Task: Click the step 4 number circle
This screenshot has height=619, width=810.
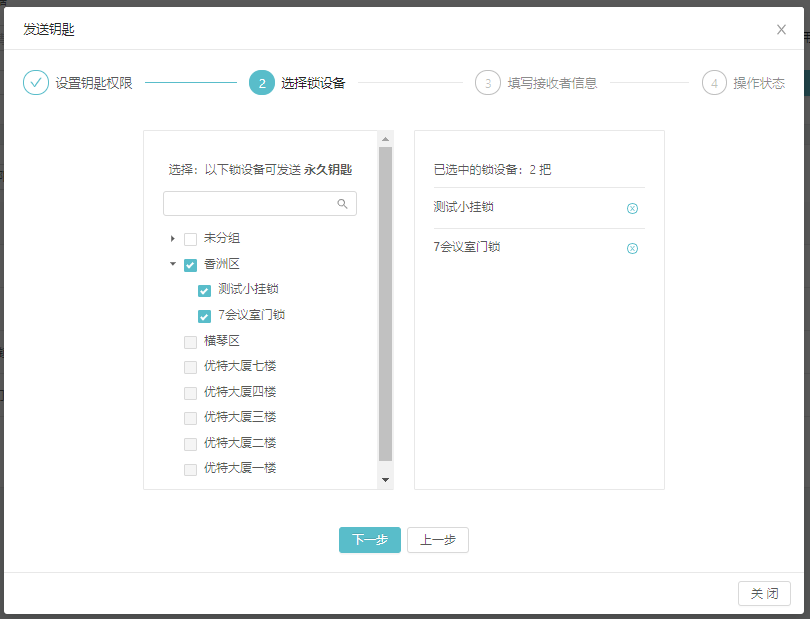Action: (714, 83)
